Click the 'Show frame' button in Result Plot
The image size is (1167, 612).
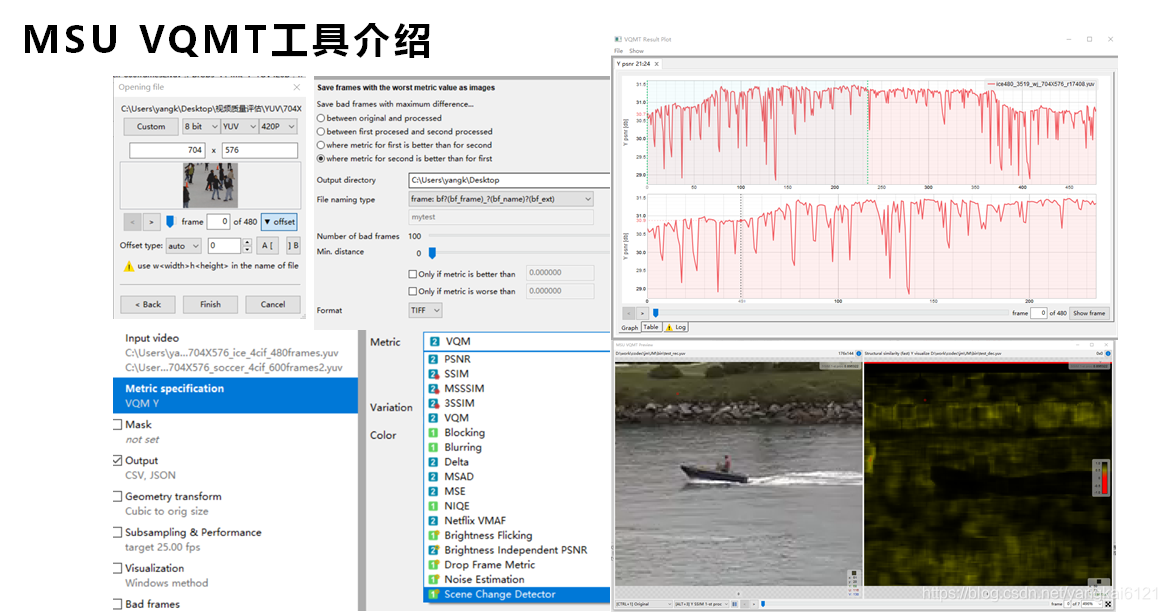(1089, 313)
